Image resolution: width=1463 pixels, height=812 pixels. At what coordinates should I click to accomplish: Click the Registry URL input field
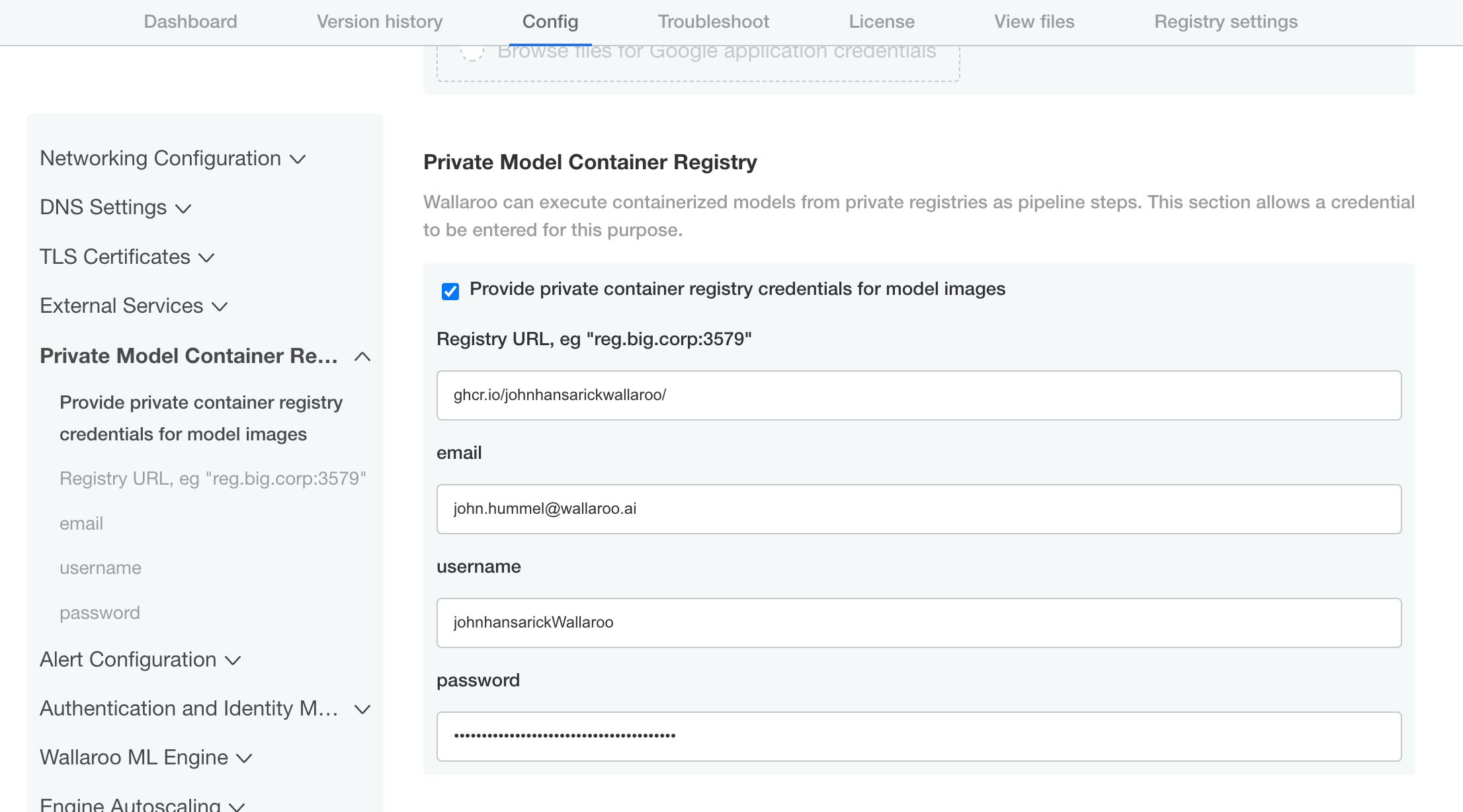pyautogui.click(x=918, y=394)
